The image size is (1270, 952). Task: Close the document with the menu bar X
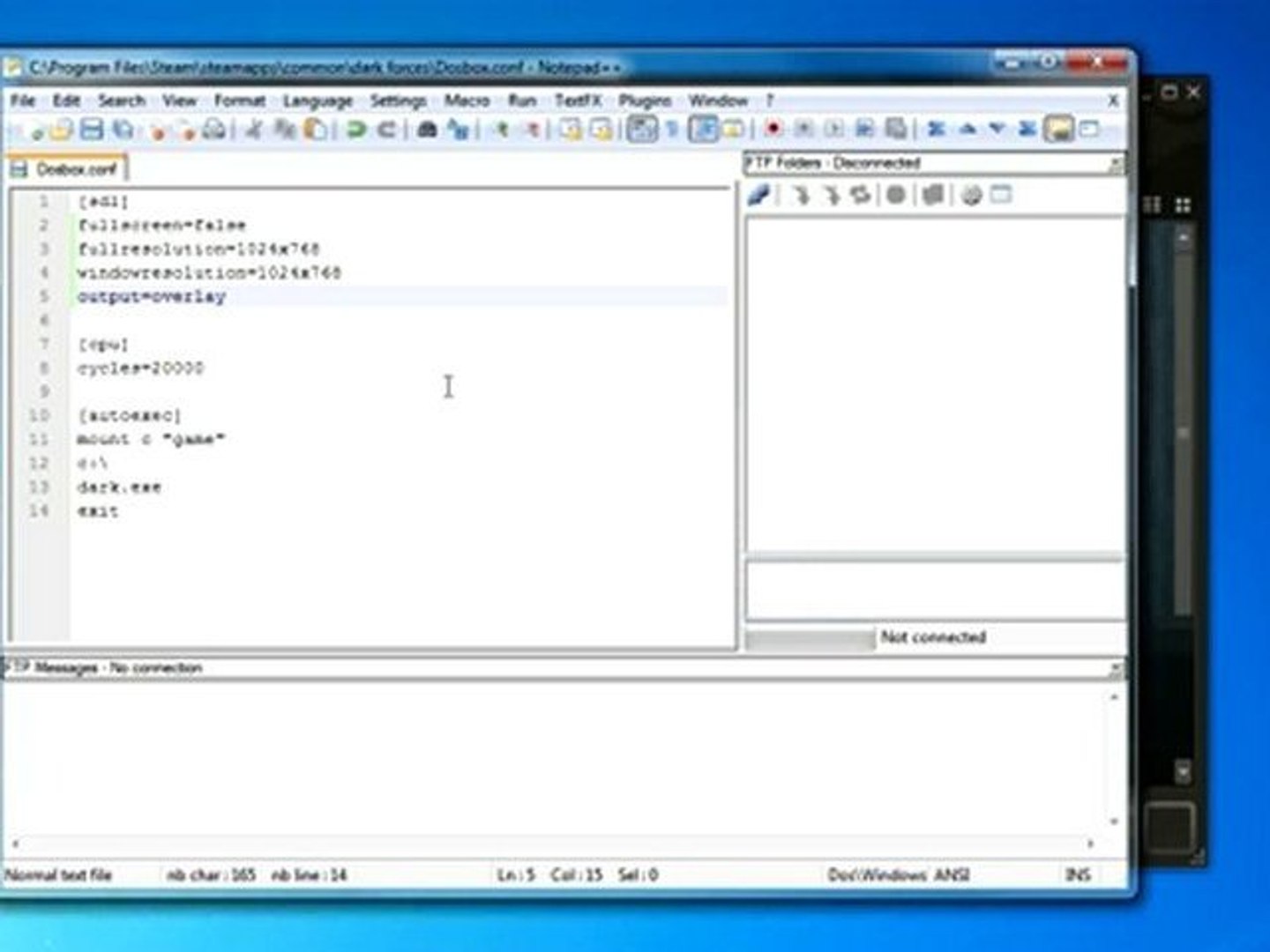pyautogui.click(x=1113, y=100)
